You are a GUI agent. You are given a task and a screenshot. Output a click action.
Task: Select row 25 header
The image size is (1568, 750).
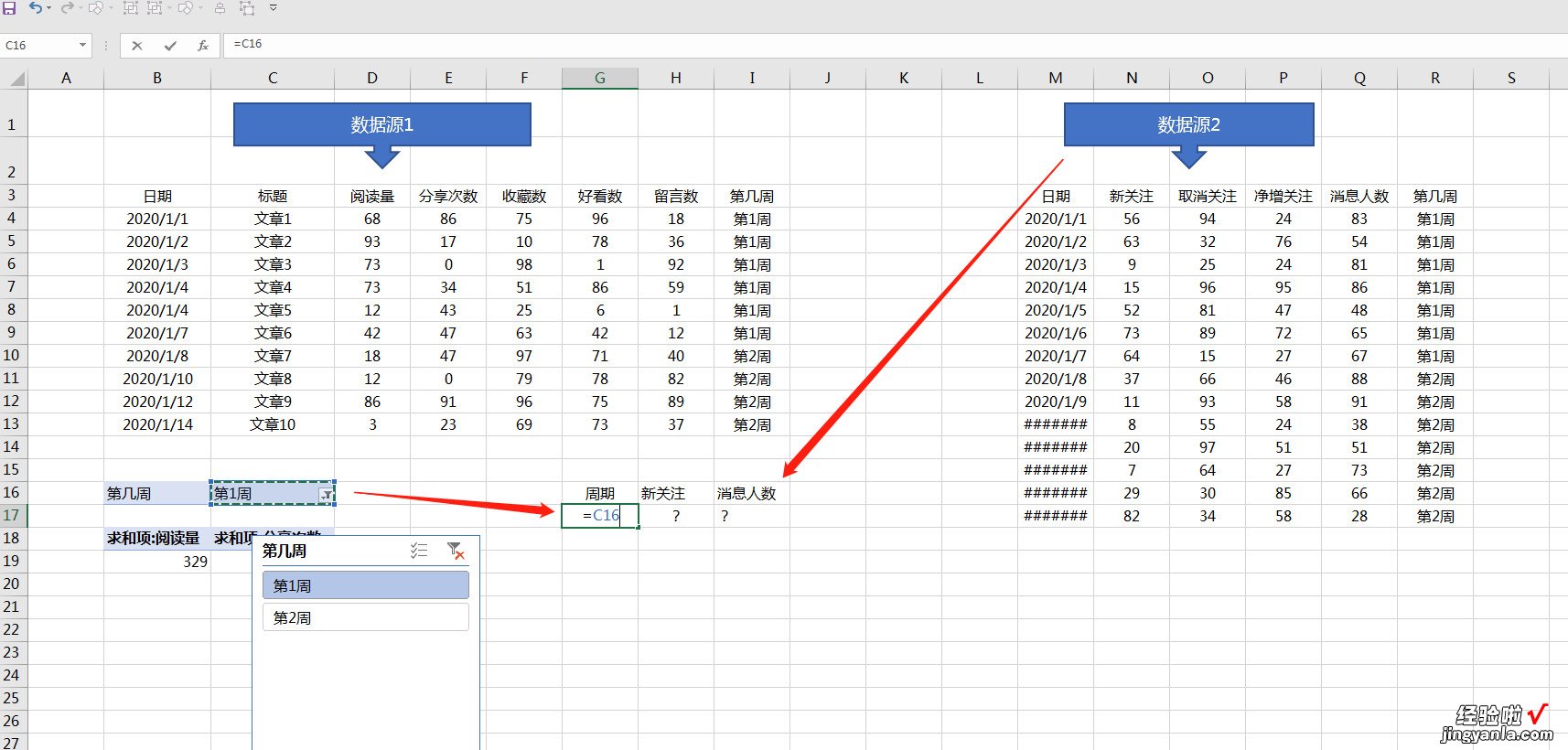[x=12, y=699]
